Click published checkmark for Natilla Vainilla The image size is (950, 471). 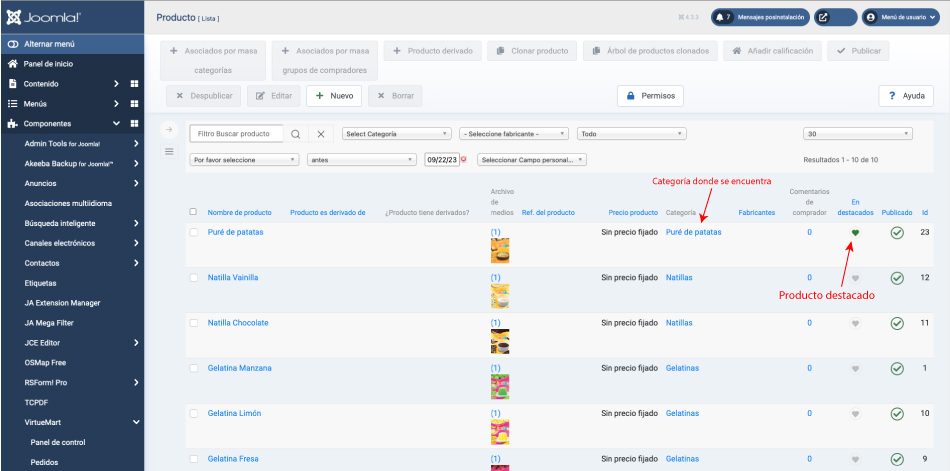897,278
